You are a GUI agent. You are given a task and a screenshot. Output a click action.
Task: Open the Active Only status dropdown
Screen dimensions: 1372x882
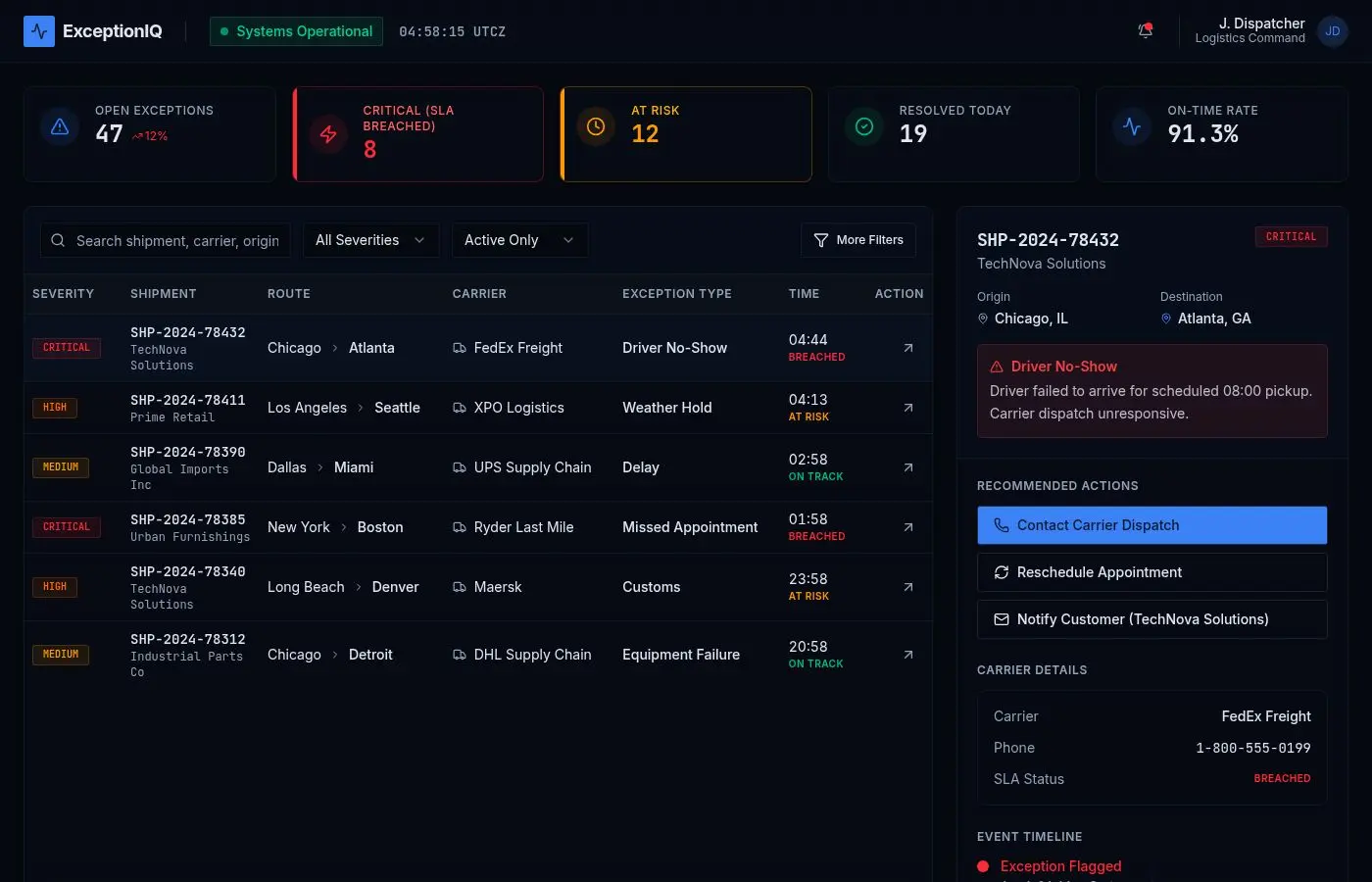tap(518, 240)
